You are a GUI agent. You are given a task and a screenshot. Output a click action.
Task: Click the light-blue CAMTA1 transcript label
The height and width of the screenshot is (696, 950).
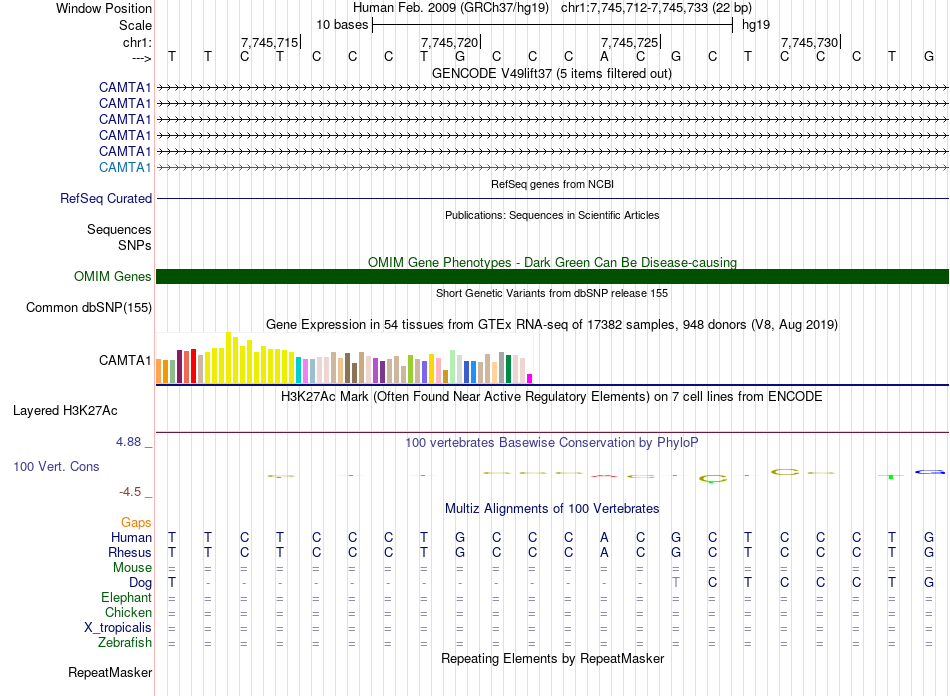[125, 167]
